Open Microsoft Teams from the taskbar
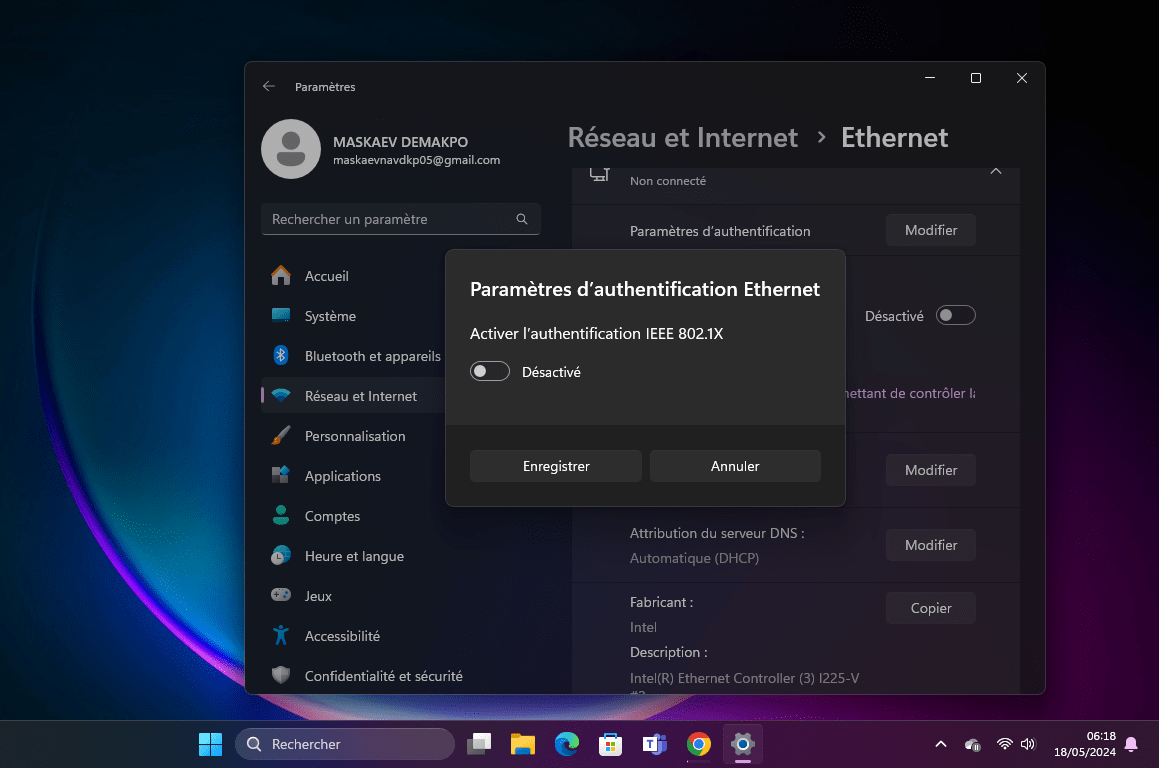Image resolution: width=1159 pixels, height=768 pixels. pyautogui.click(x=654, y=744)
